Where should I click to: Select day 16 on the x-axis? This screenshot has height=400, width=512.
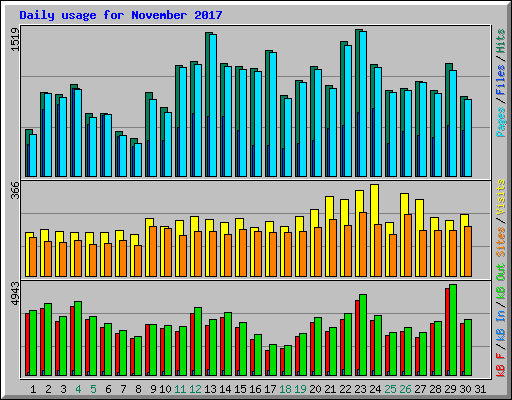point(255,389)
